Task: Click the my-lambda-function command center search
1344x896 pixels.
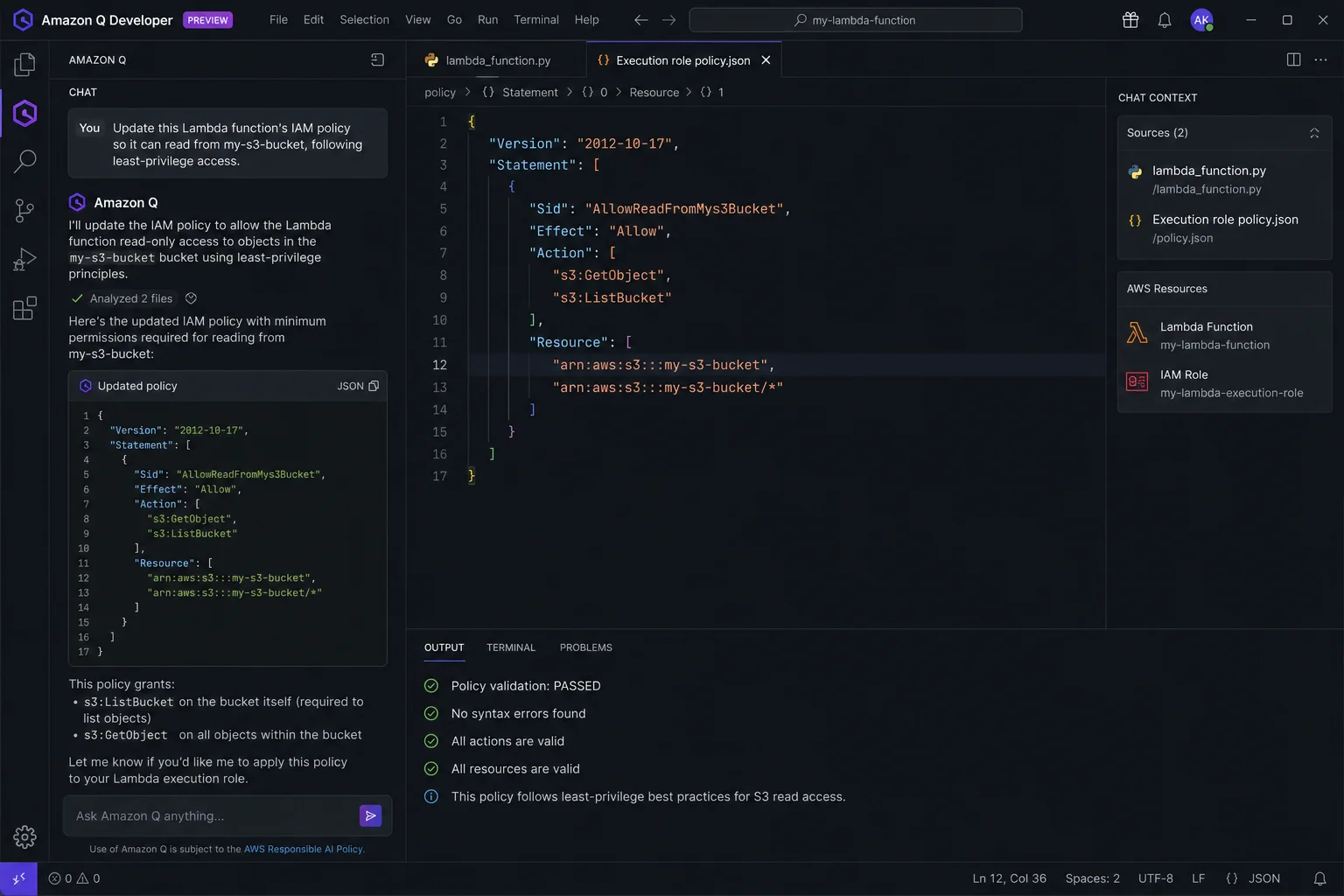Action: pyautogui.click(x=855, y=19)
